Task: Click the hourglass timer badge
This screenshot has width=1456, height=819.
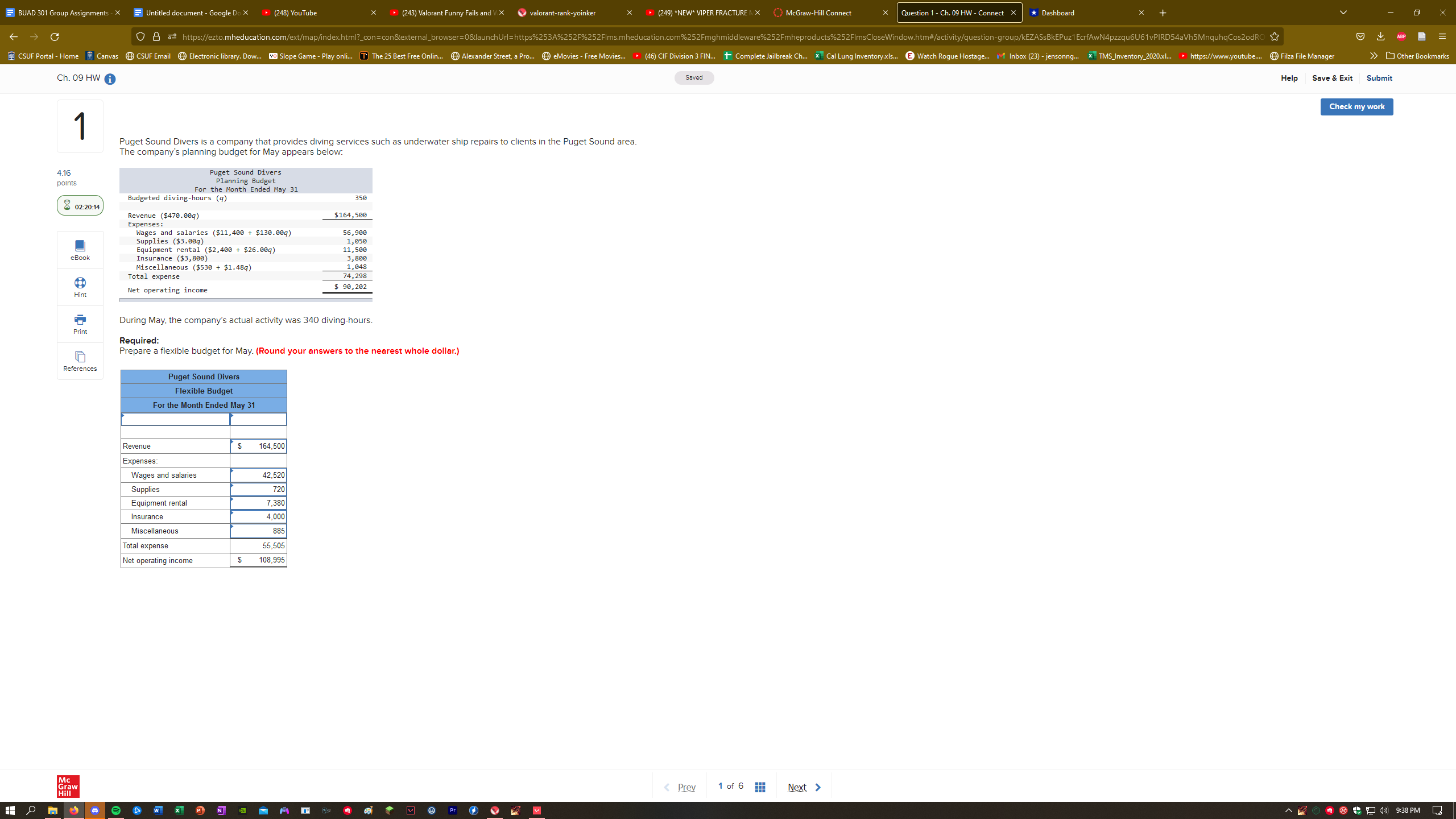Action: [x=80, y=206]
